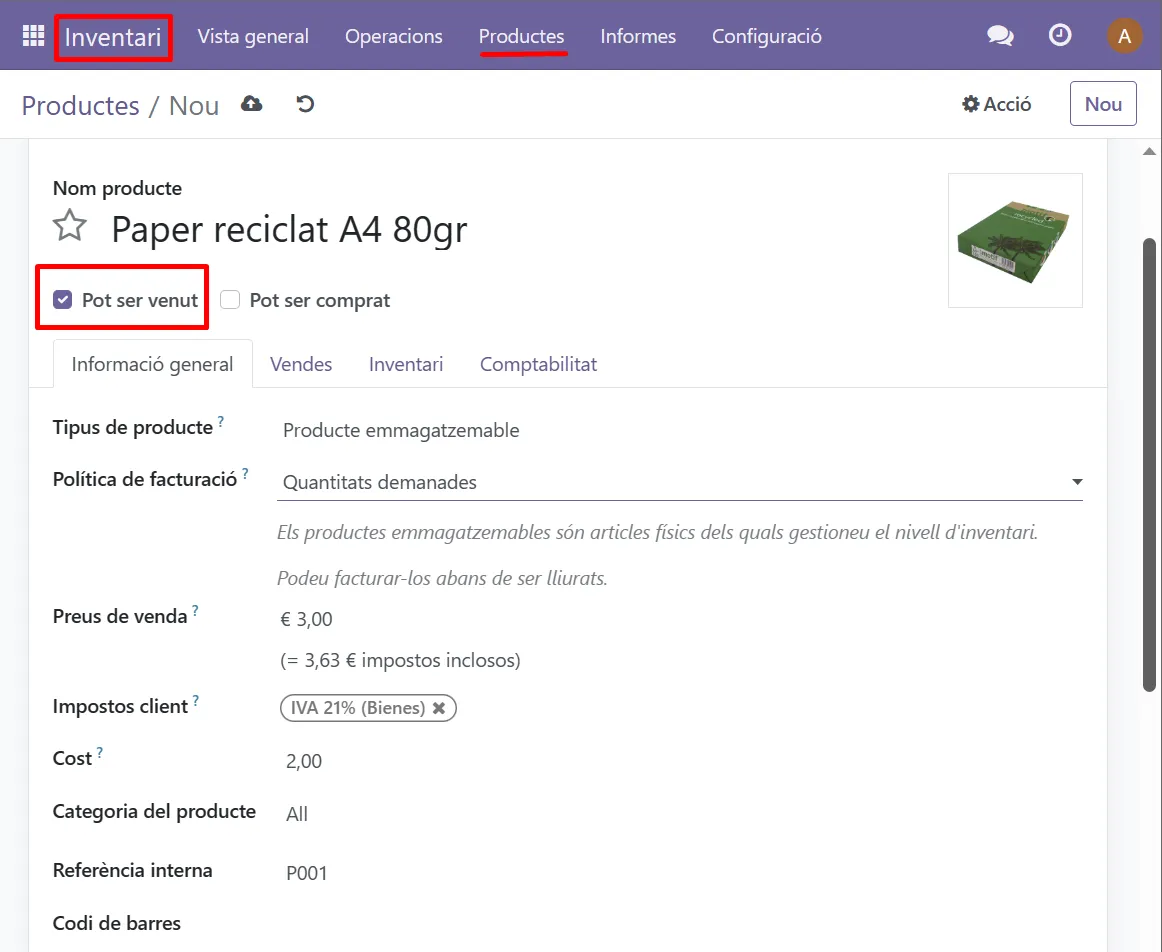Uncheck the Pot ser venut checkbox

click(x=63, y=300)
